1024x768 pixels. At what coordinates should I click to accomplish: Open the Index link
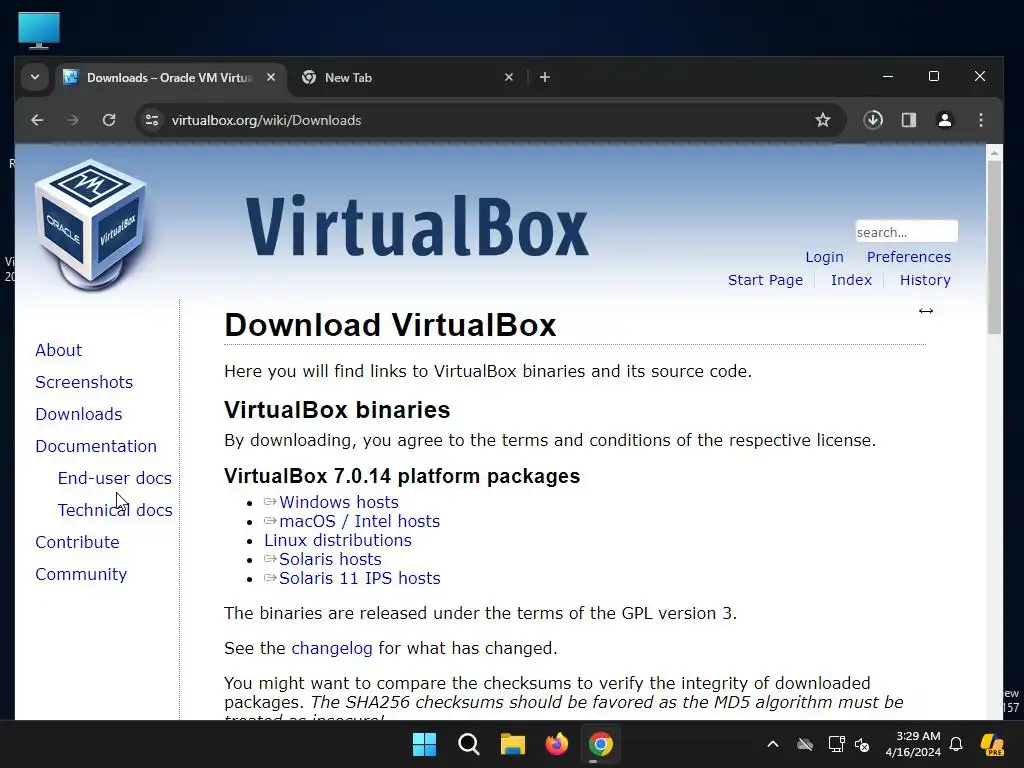[x=851, y=280]
